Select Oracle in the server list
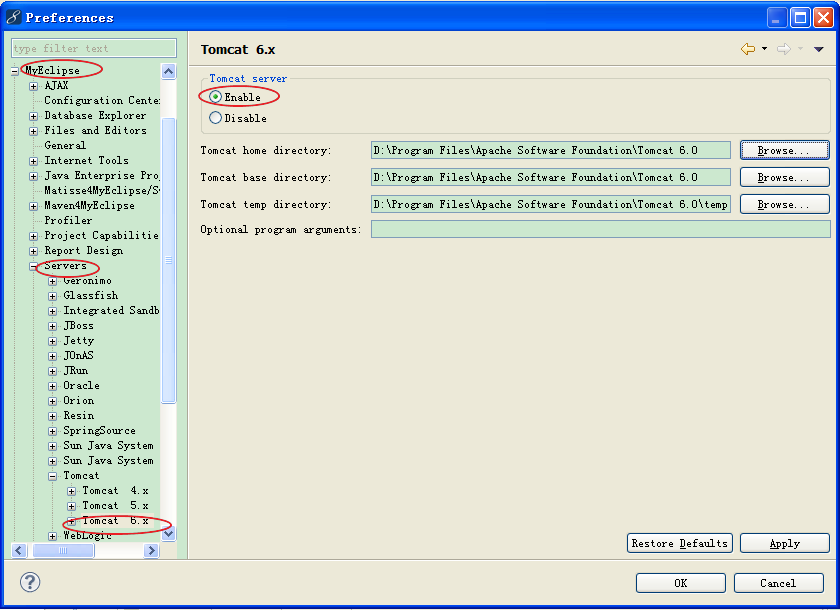The width and height of the screenshot is (840, 610). coord(81,385)
